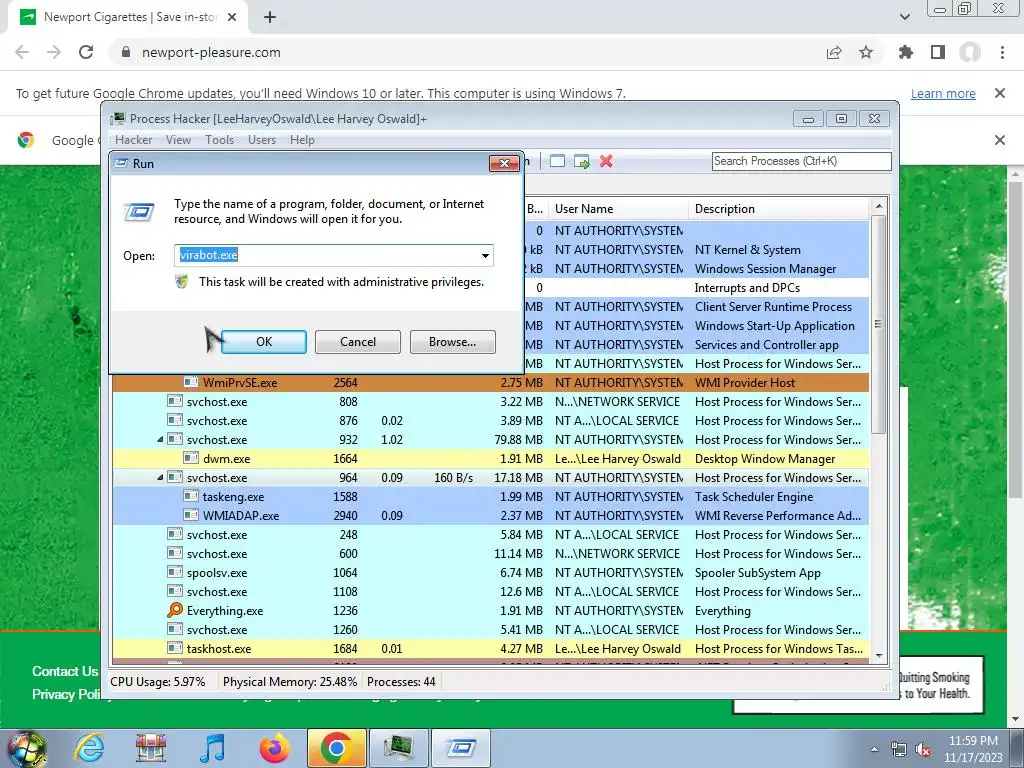Screen dimensions: 1024x768
Task: Close the Newport Cigarettes tab
Action: click(232, 17)
